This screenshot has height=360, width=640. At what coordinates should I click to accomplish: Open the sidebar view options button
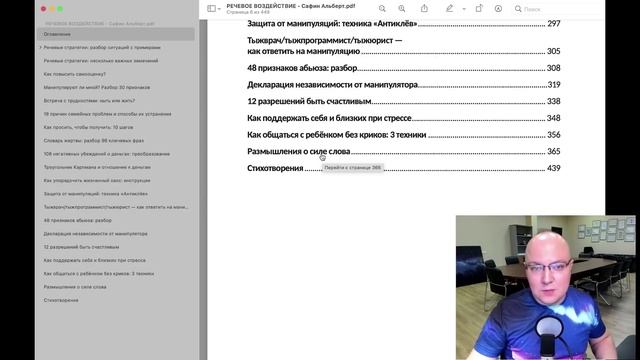pyautogui.click(x=211, y=9)
